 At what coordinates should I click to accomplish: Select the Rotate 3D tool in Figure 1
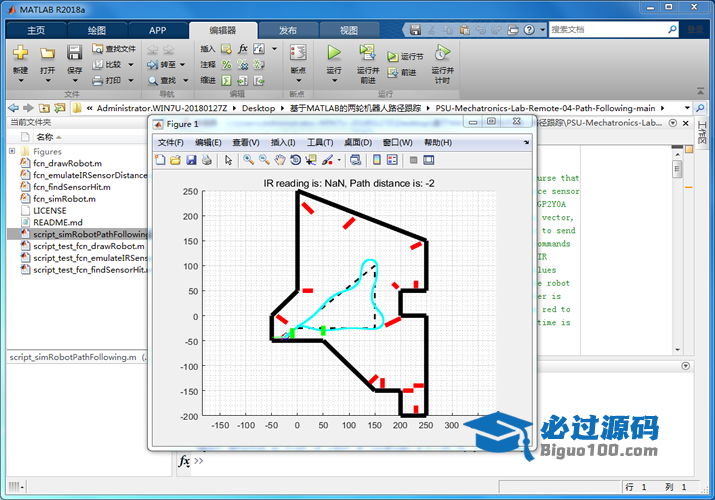[x=295, y=160]
